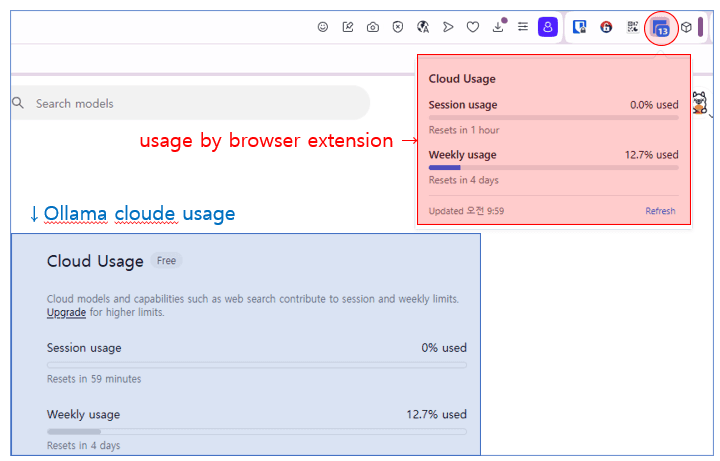Click the page Session usage progress bar
Screen dimensions: 720x461
point(257,365)
